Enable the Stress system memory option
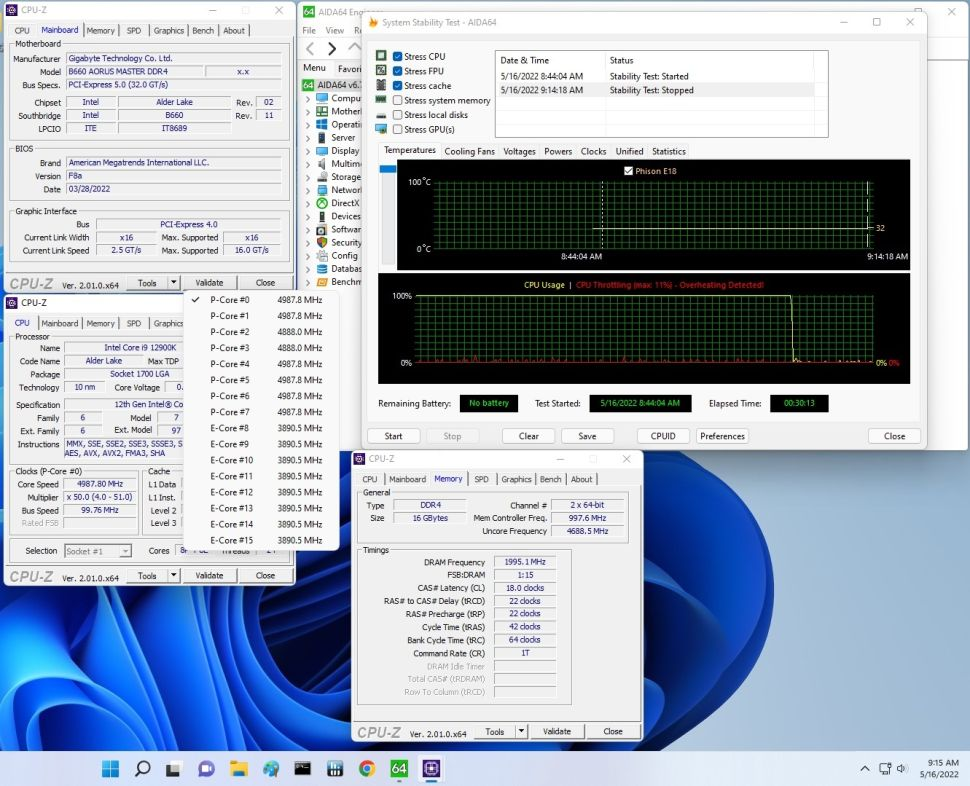The width and height of the screenshot is (970, 786). (398, 100)
